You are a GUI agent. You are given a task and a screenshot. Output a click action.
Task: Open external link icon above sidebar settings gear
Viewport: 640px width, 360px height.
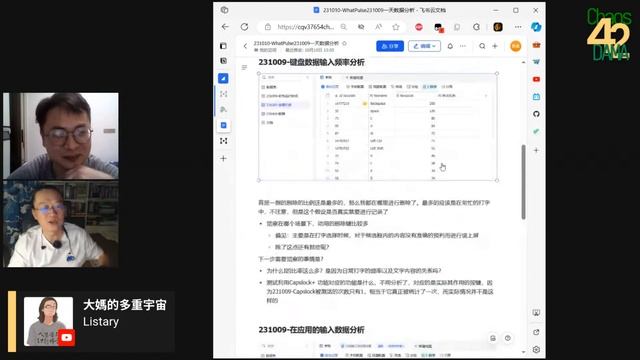coord(536,332)
